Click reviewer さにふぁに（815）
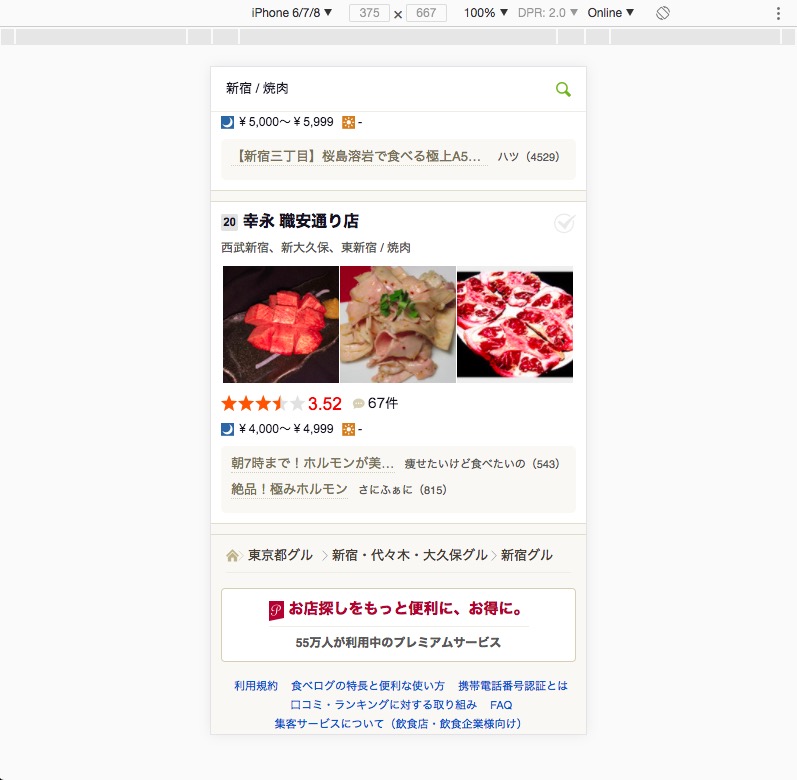This screenshot has width=797, height=780. pyautogui.click(x=403, y=490)
